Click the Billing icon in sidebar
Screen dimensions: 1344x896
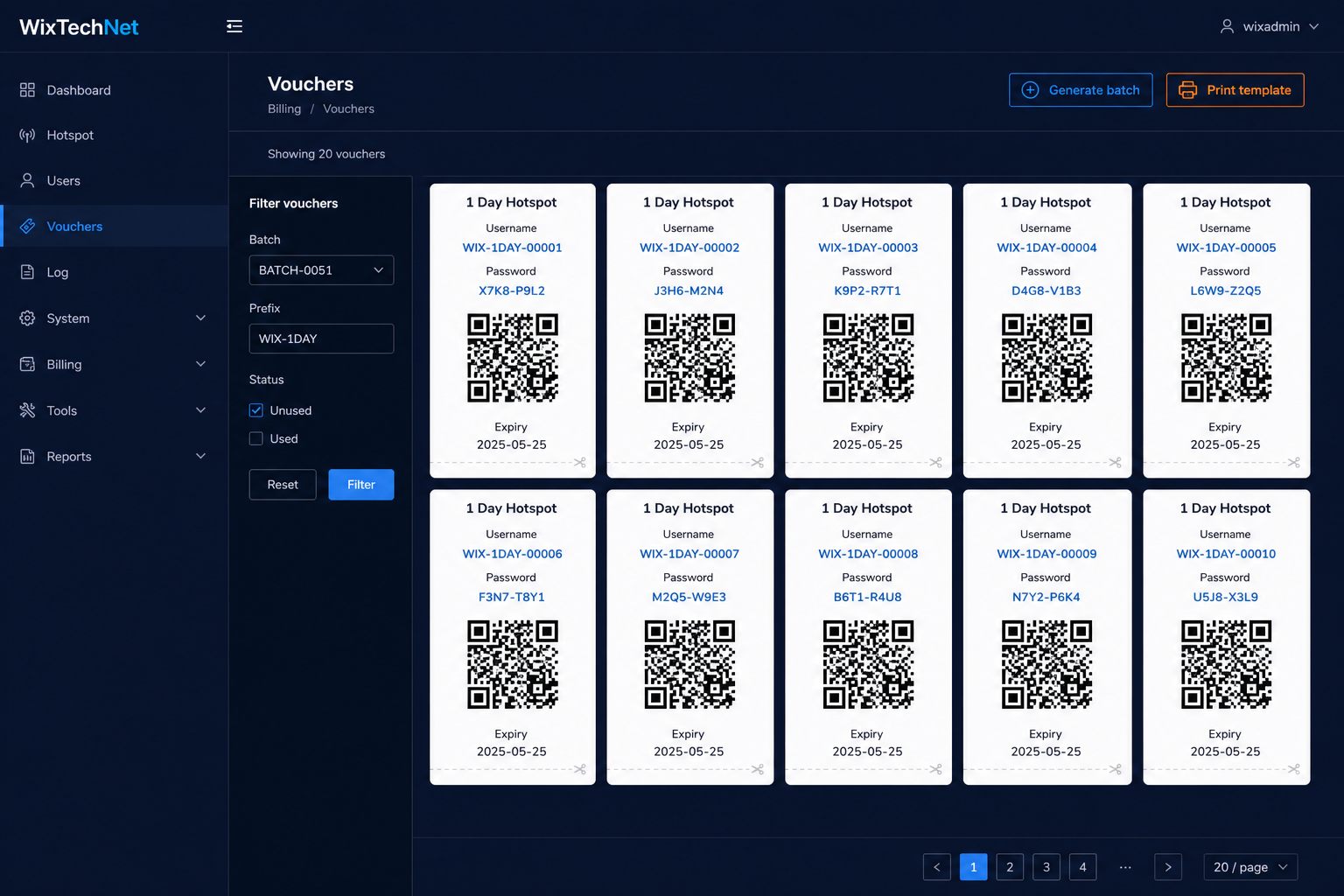tap(27, 364)
